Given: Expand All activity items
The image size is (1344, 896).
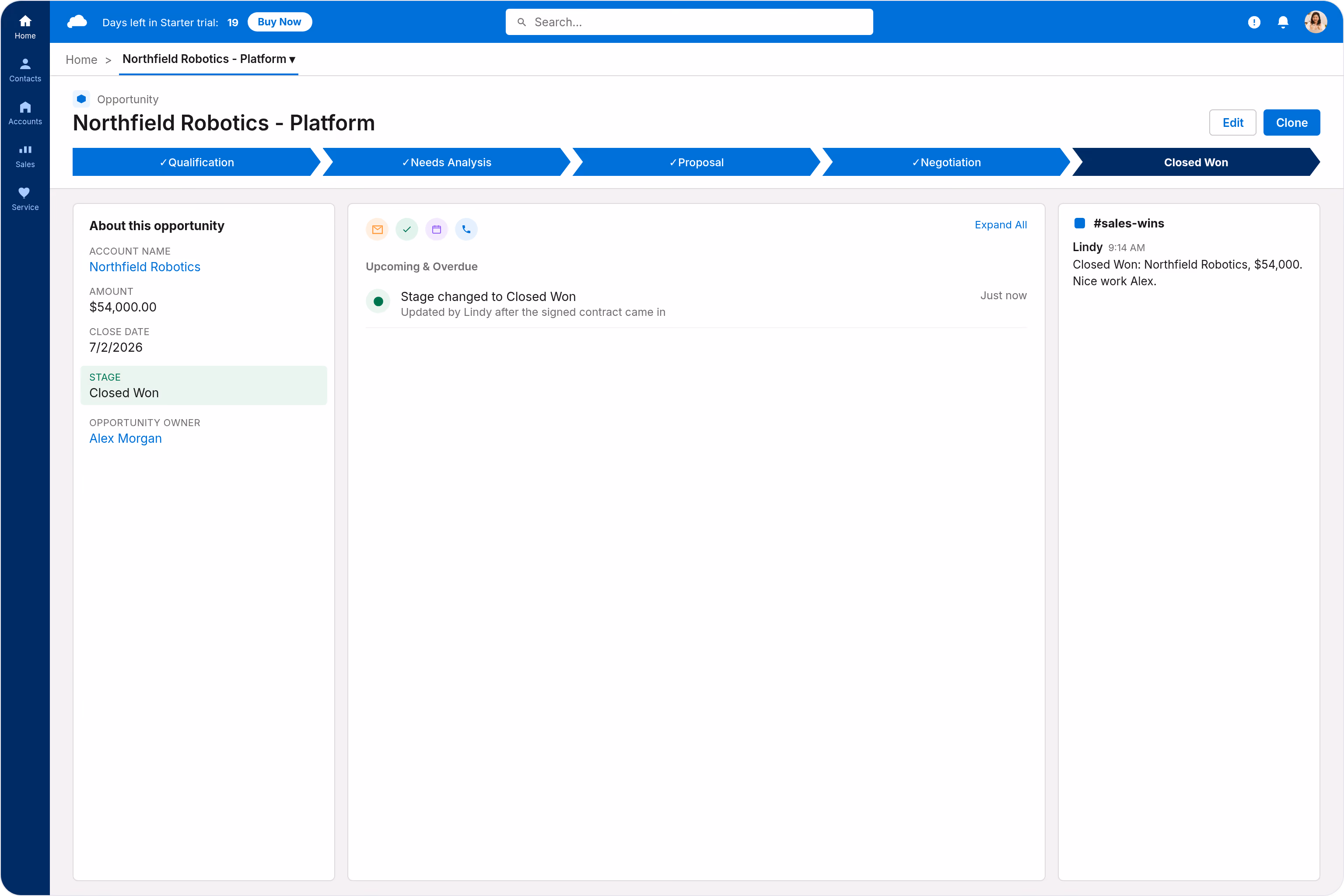Looking at the screenshot, I should 1001,224.
